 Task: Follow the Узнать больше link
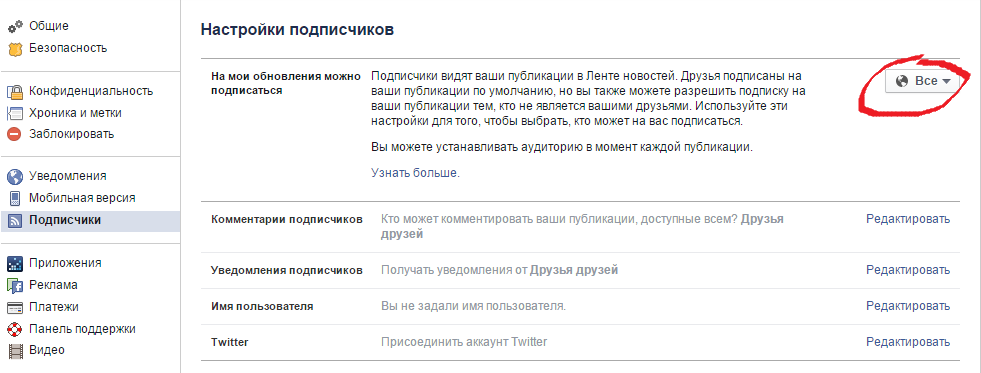click(x=415, y=173)
